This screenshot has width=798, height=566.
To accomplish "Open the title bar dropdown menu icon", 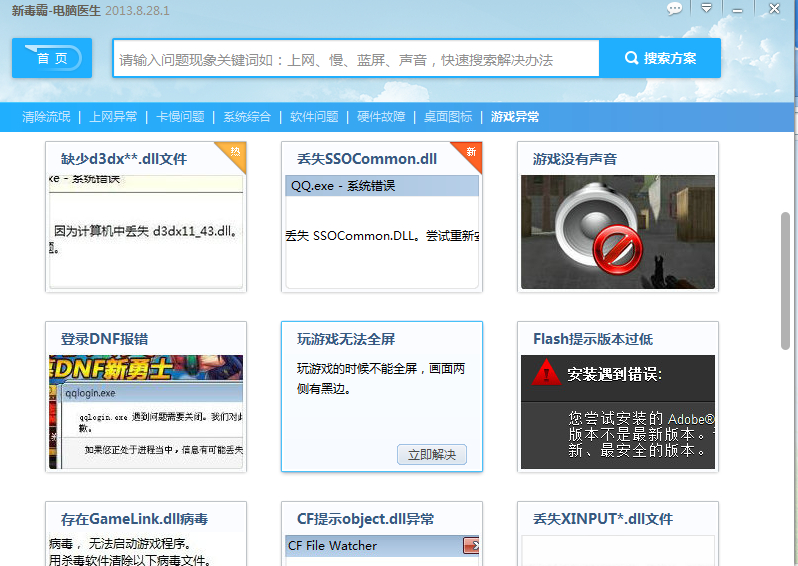I will pyautogui.click(x=706, y=8).
